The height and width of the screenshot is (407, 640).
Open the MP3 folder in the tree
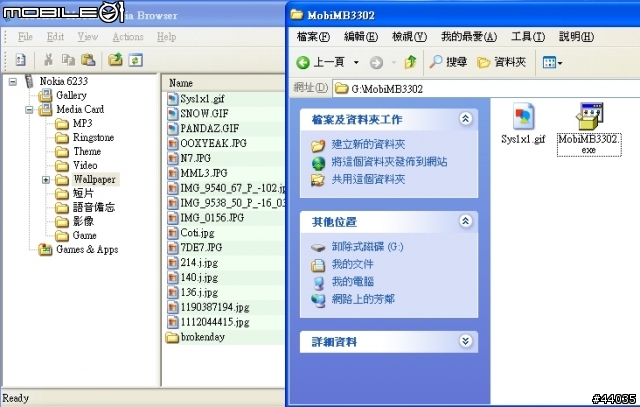(82, 123)
